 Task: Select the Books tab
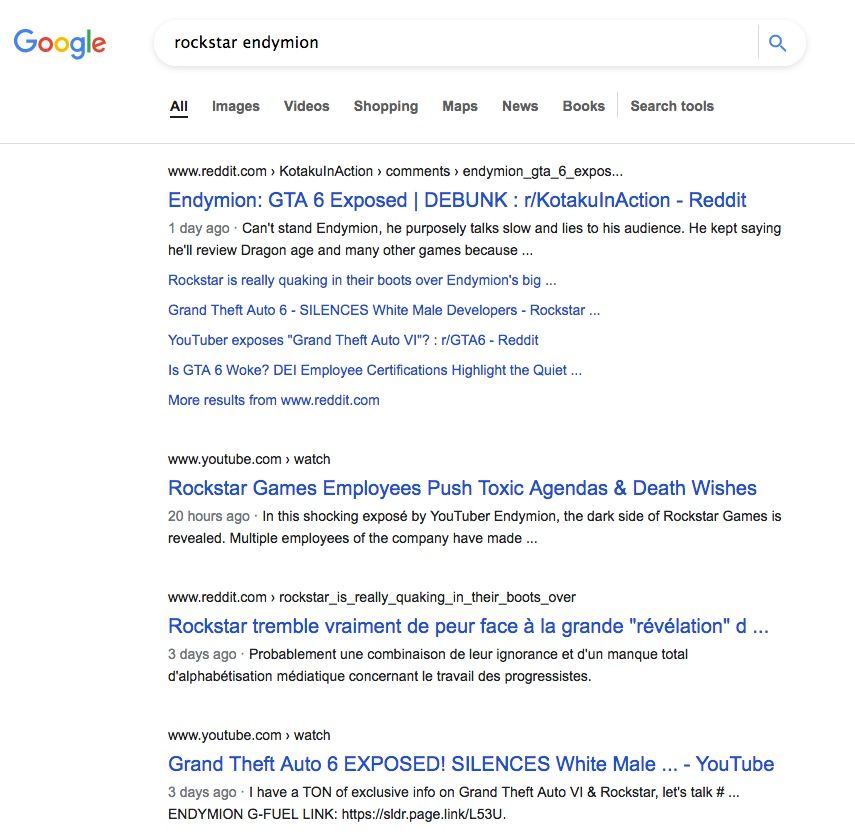coord(584,106)
